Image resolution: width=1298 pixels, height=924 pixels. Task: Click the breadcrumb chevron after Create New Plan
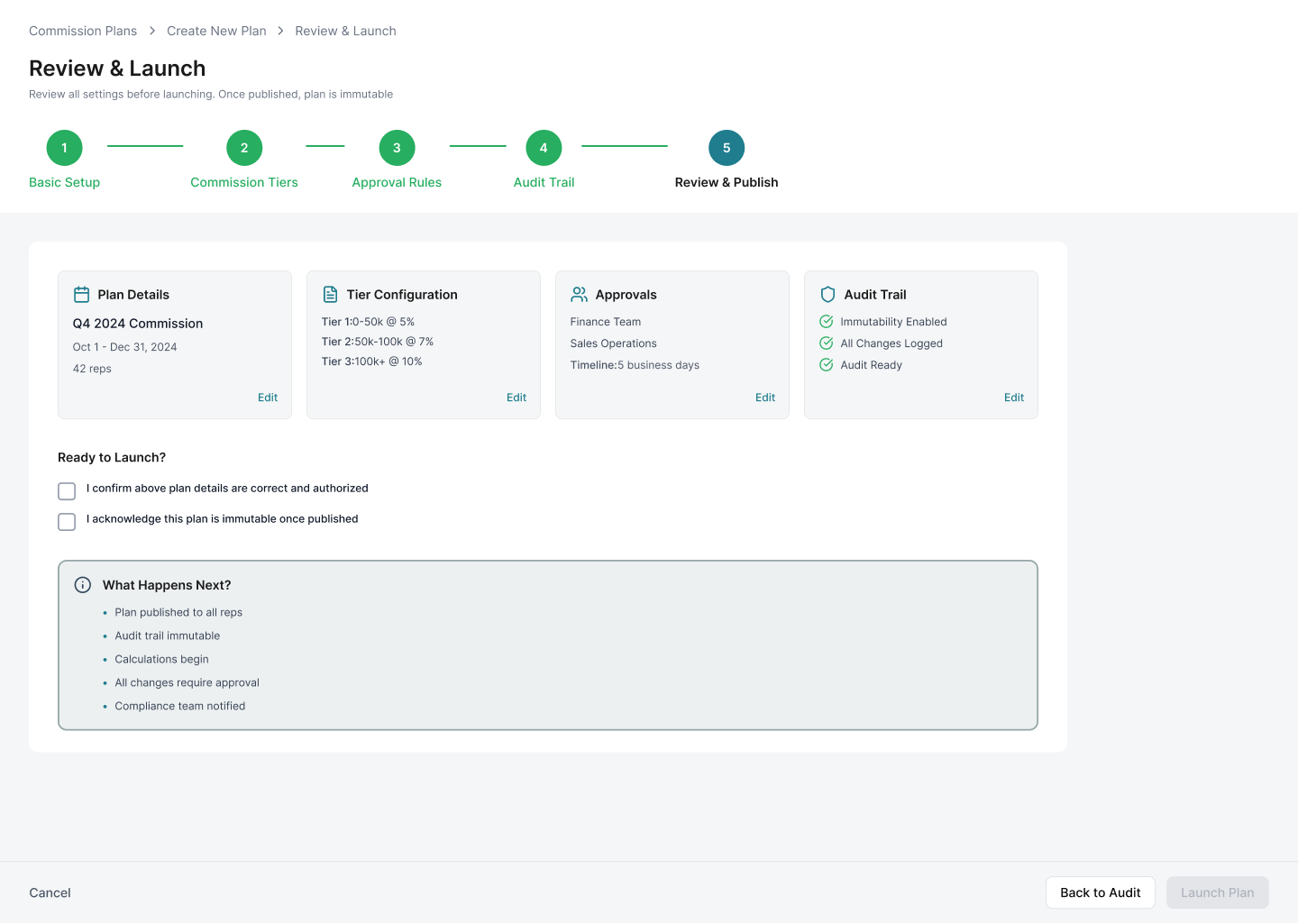tap(280, 31)
